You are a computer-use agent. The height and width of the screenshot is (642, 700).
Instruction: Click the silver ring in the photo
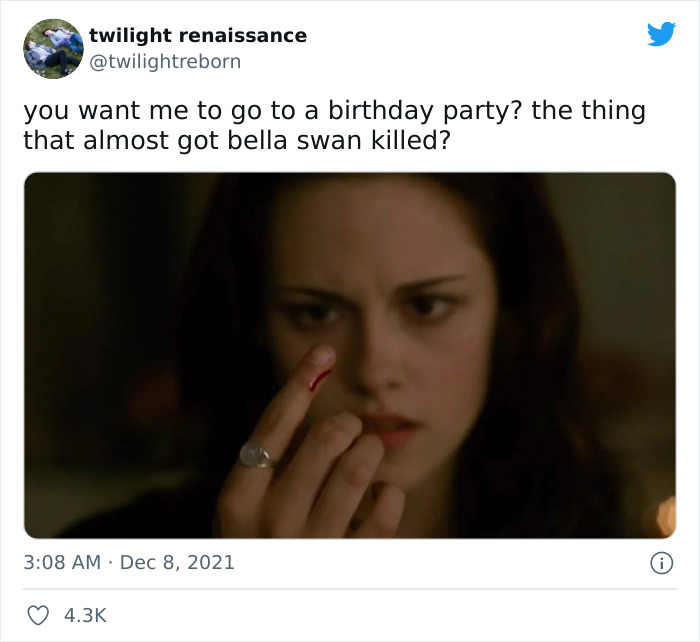click(x=256, y=454)
